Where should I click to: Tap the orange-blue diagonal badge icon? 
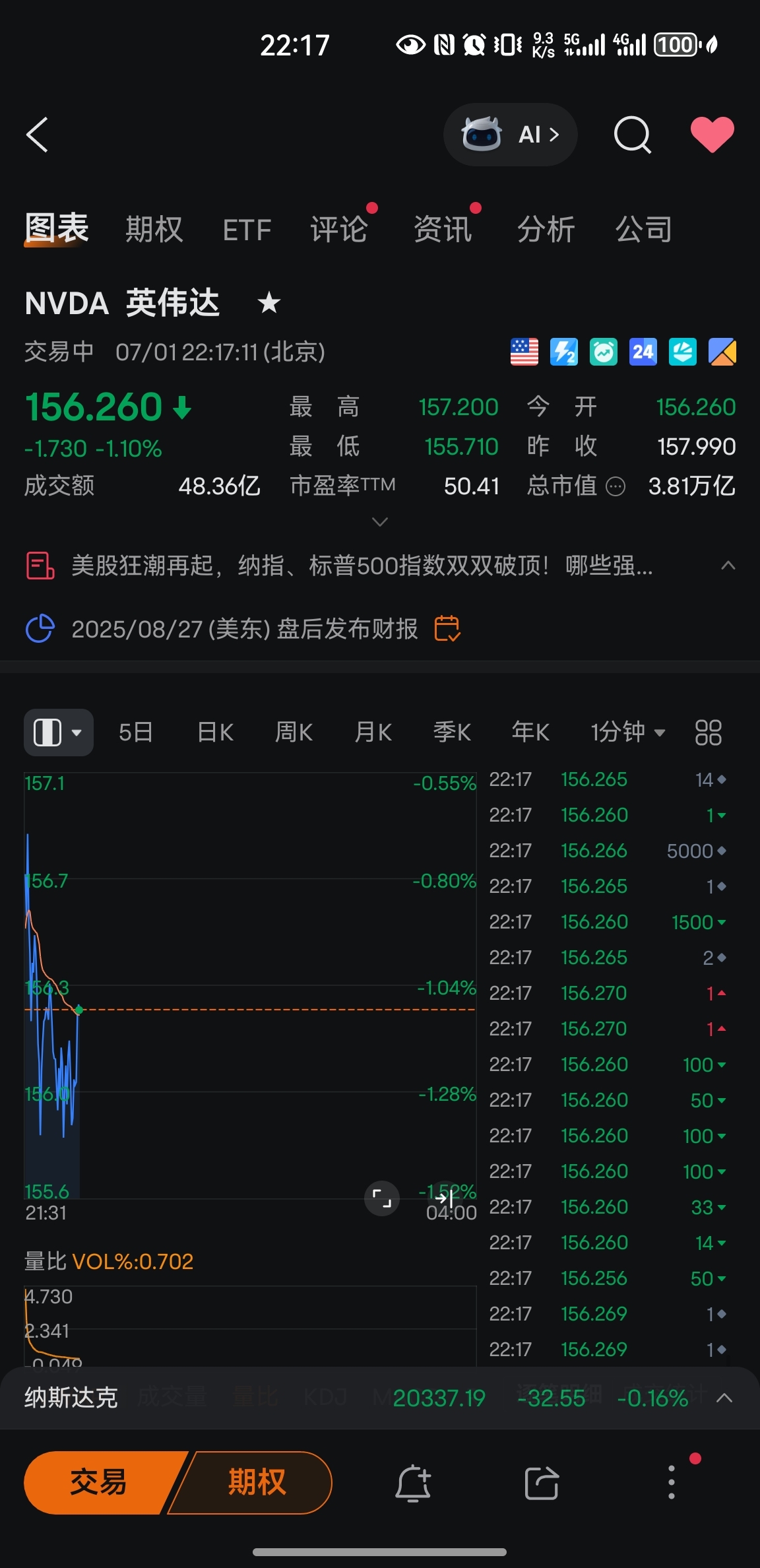tap(722, 352)
